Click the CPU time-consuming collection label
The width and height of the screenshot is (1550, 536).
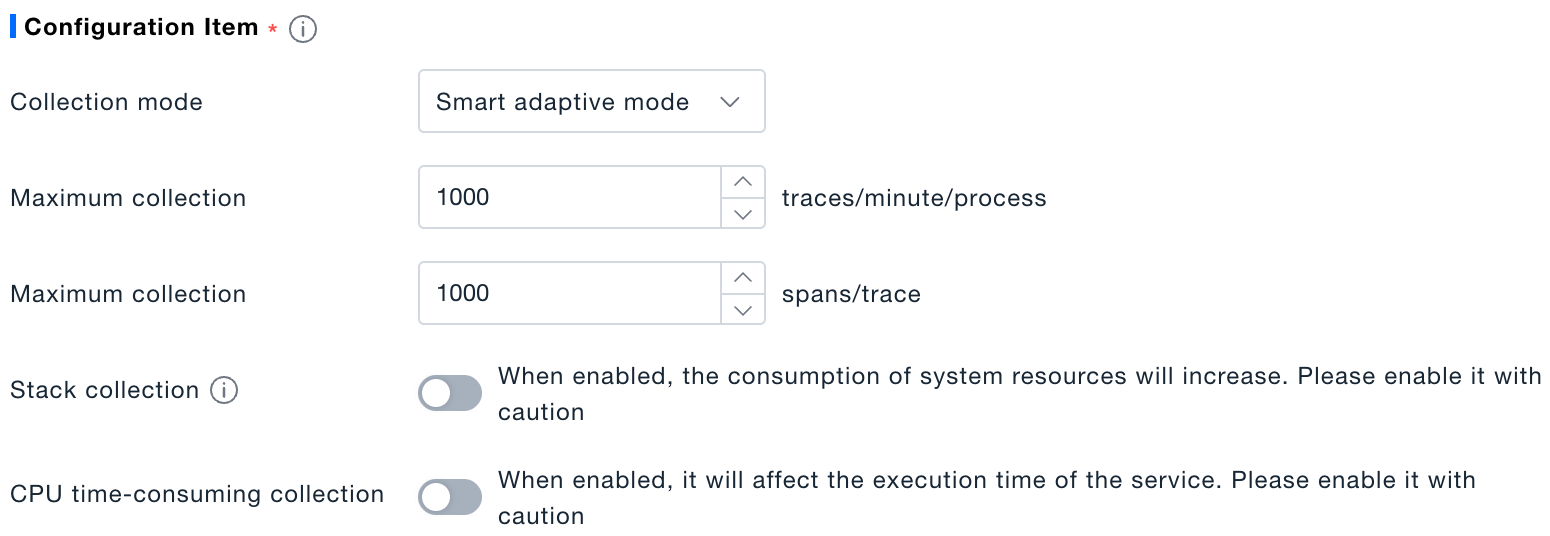pyautogui.click(x=197, y=494)
